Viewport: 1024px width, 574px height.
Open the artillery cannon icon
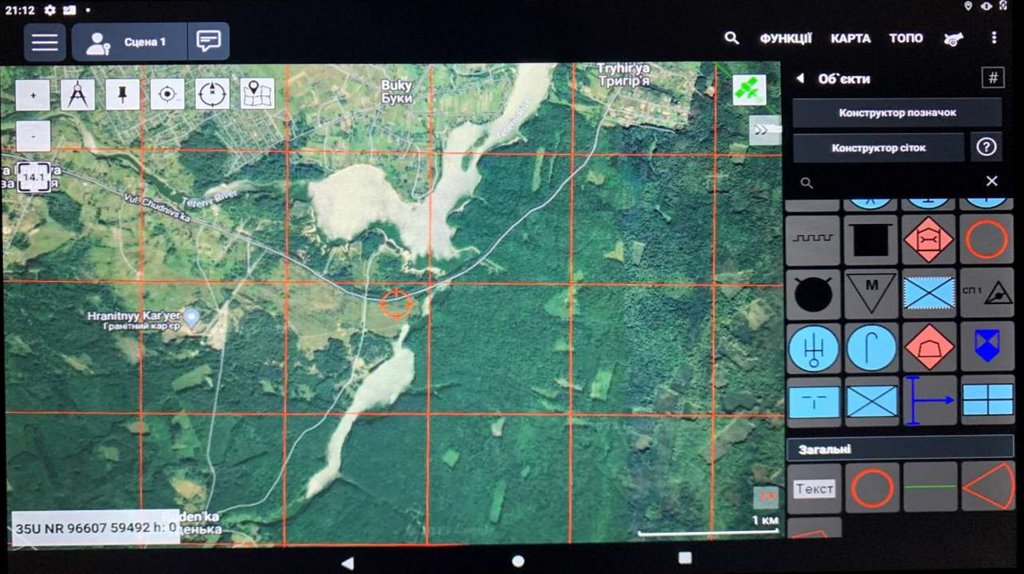tap(953, 39)
